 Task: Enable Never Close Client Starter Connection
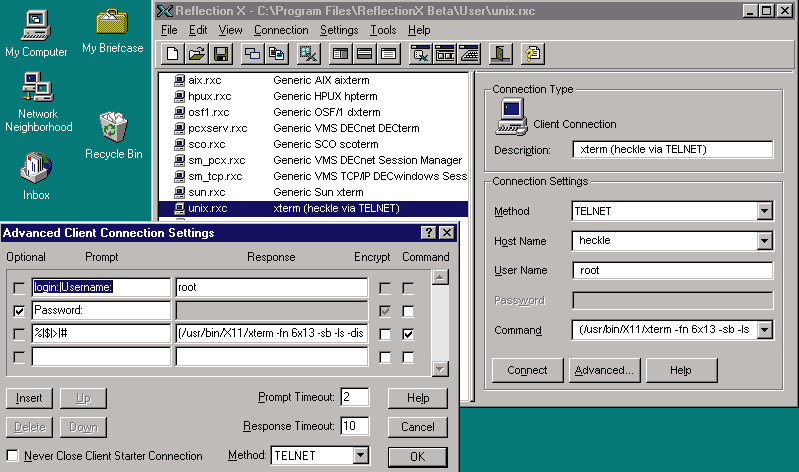[13, 456]
